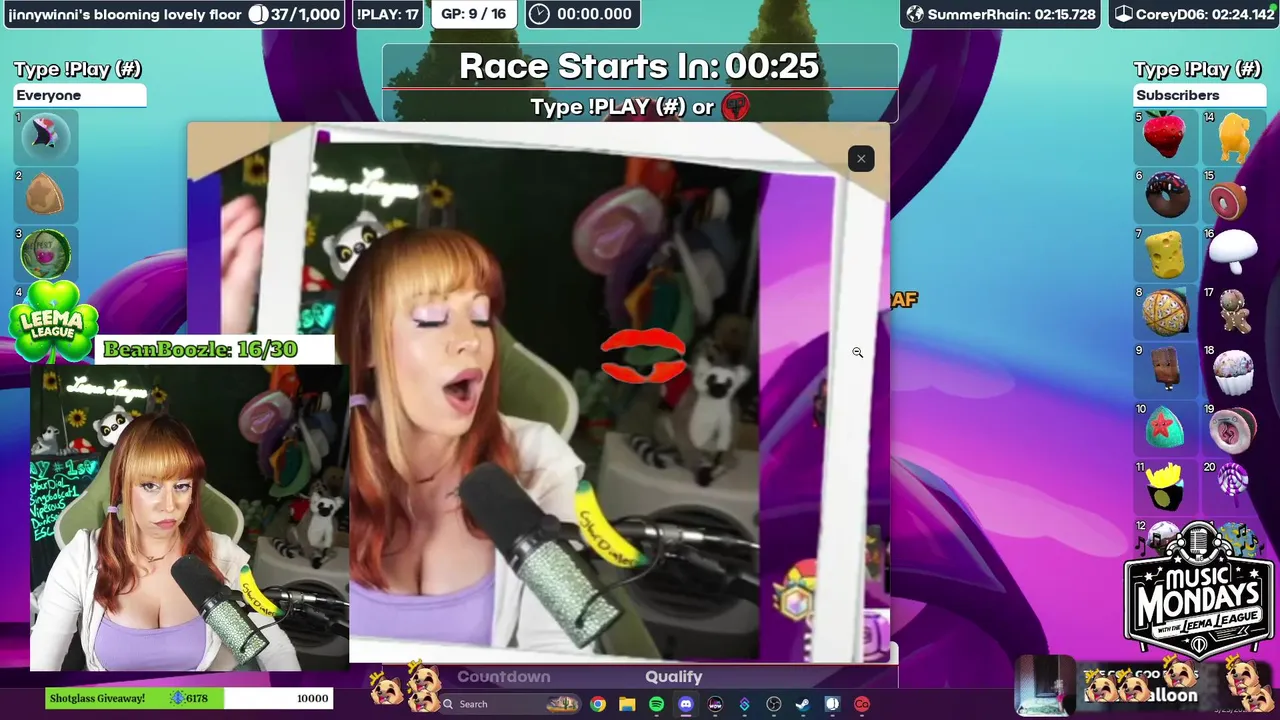
Task: Choose the sushi roll marble skin 19
Action: pyautogui.click(x=1234, y=428)
